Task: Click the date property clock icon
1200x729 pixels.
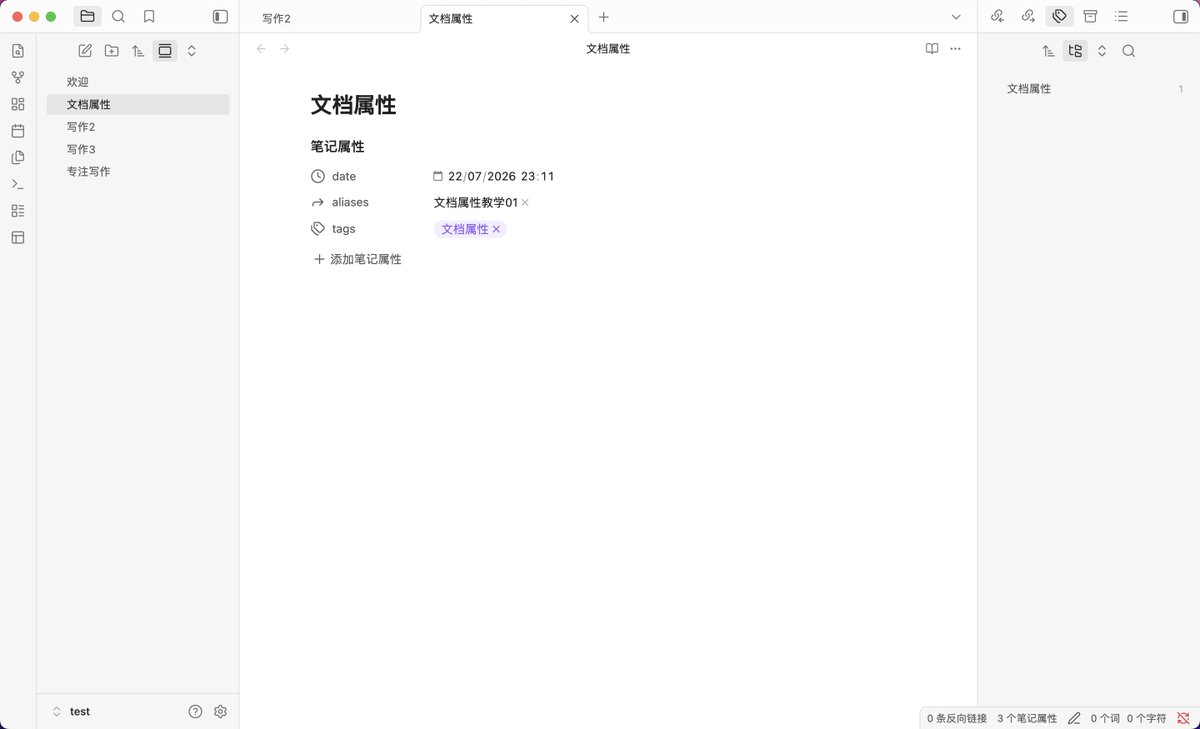Action: pyautogui.click(x=318, y=176)
